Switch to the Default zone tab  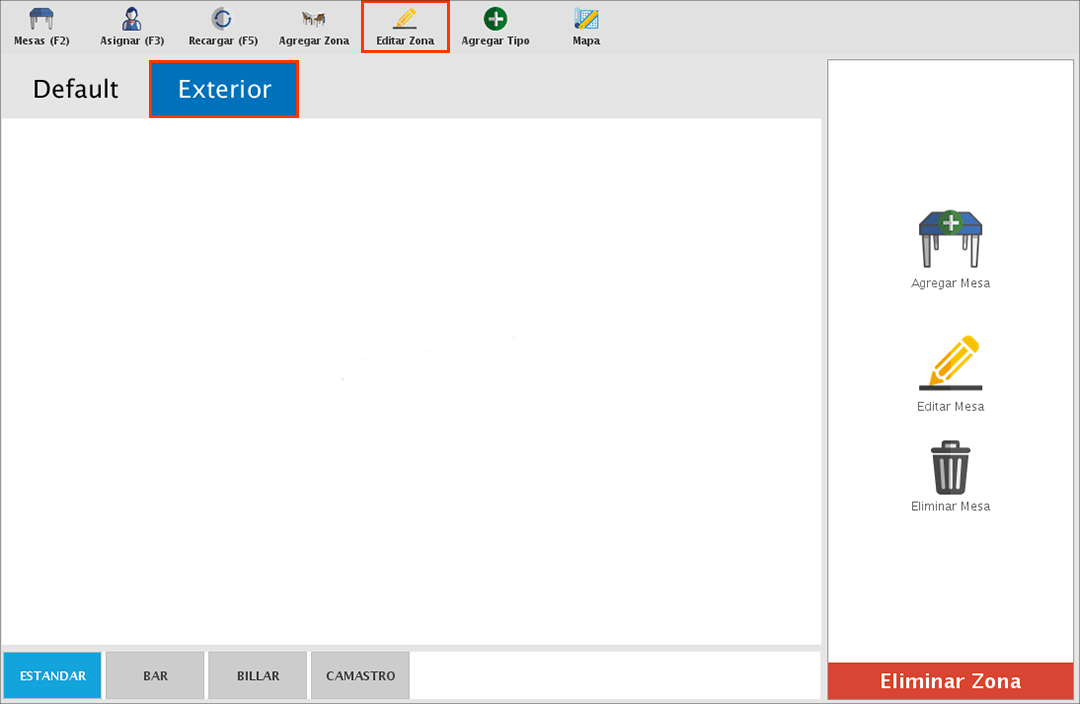[x=75, y=89]
